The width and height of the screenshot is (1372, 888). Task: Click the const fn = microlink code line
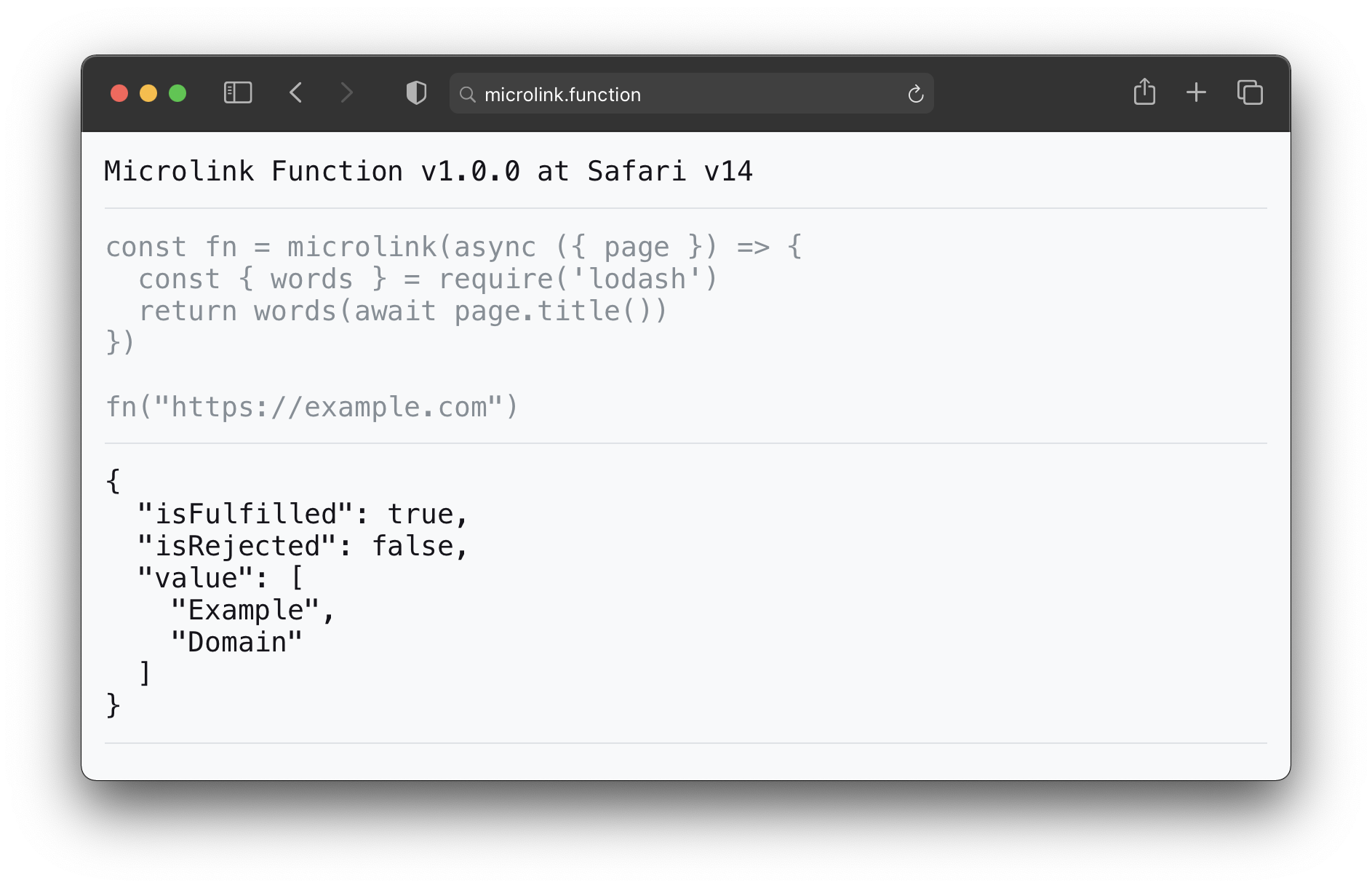(x=454, y=247)
